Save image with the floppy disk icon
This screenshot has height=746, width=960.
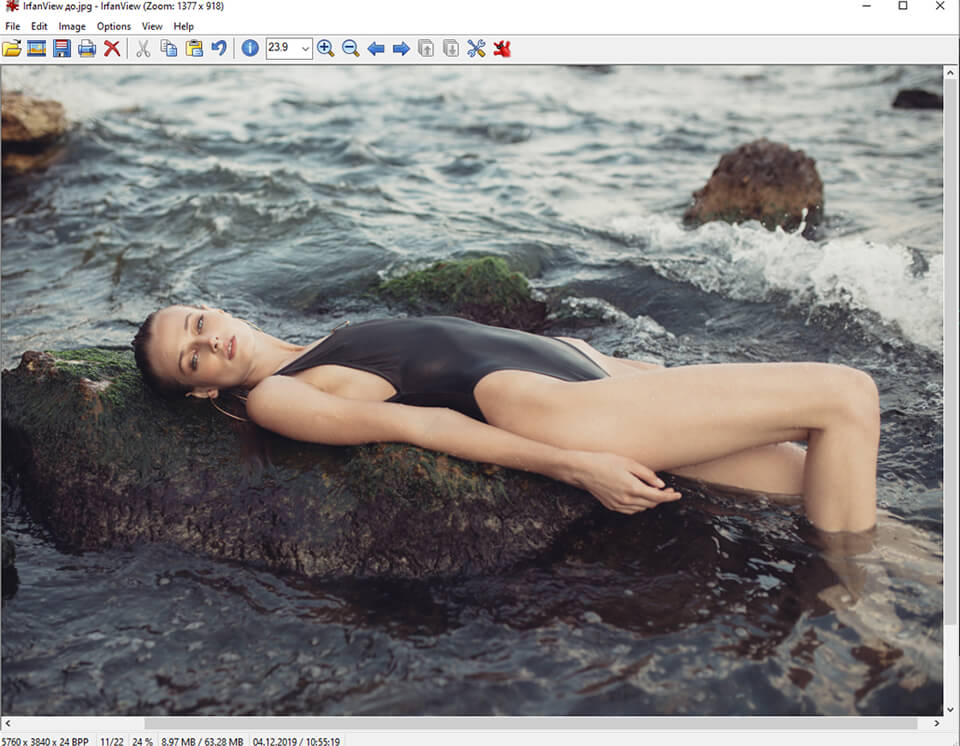62,48
